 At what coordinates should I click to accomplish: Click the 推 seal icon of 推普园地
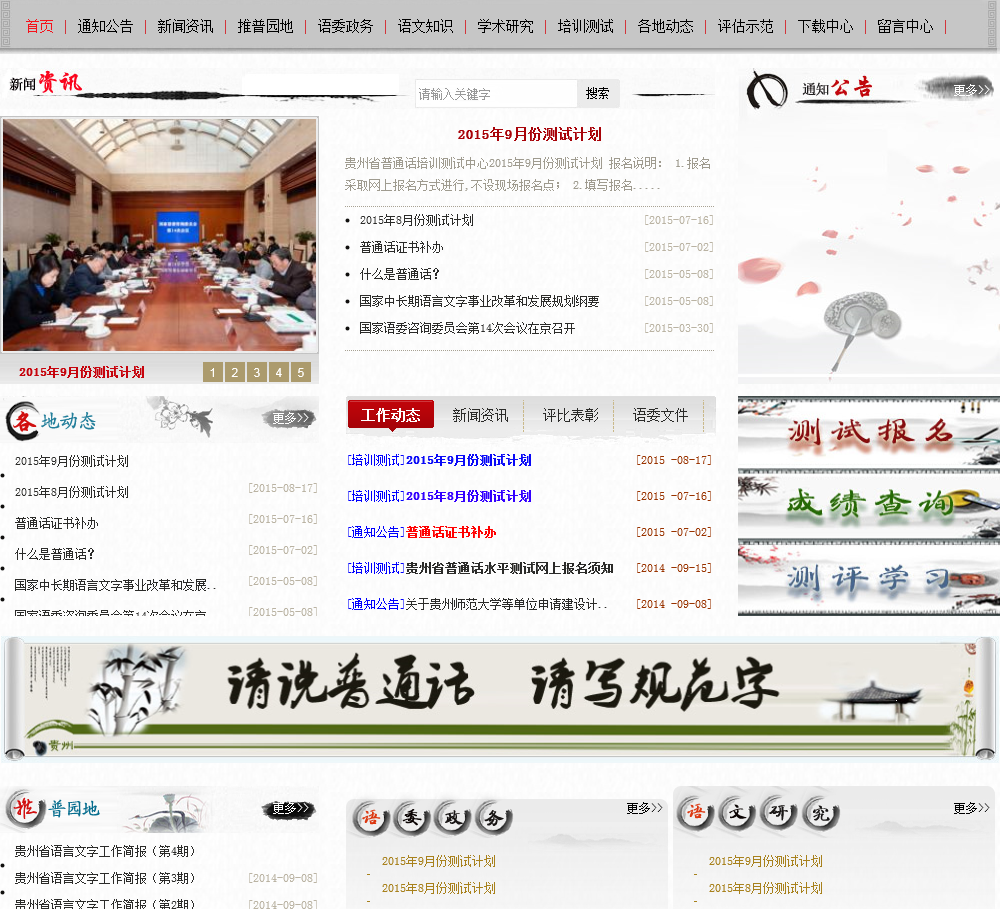(x=26, y=809)
